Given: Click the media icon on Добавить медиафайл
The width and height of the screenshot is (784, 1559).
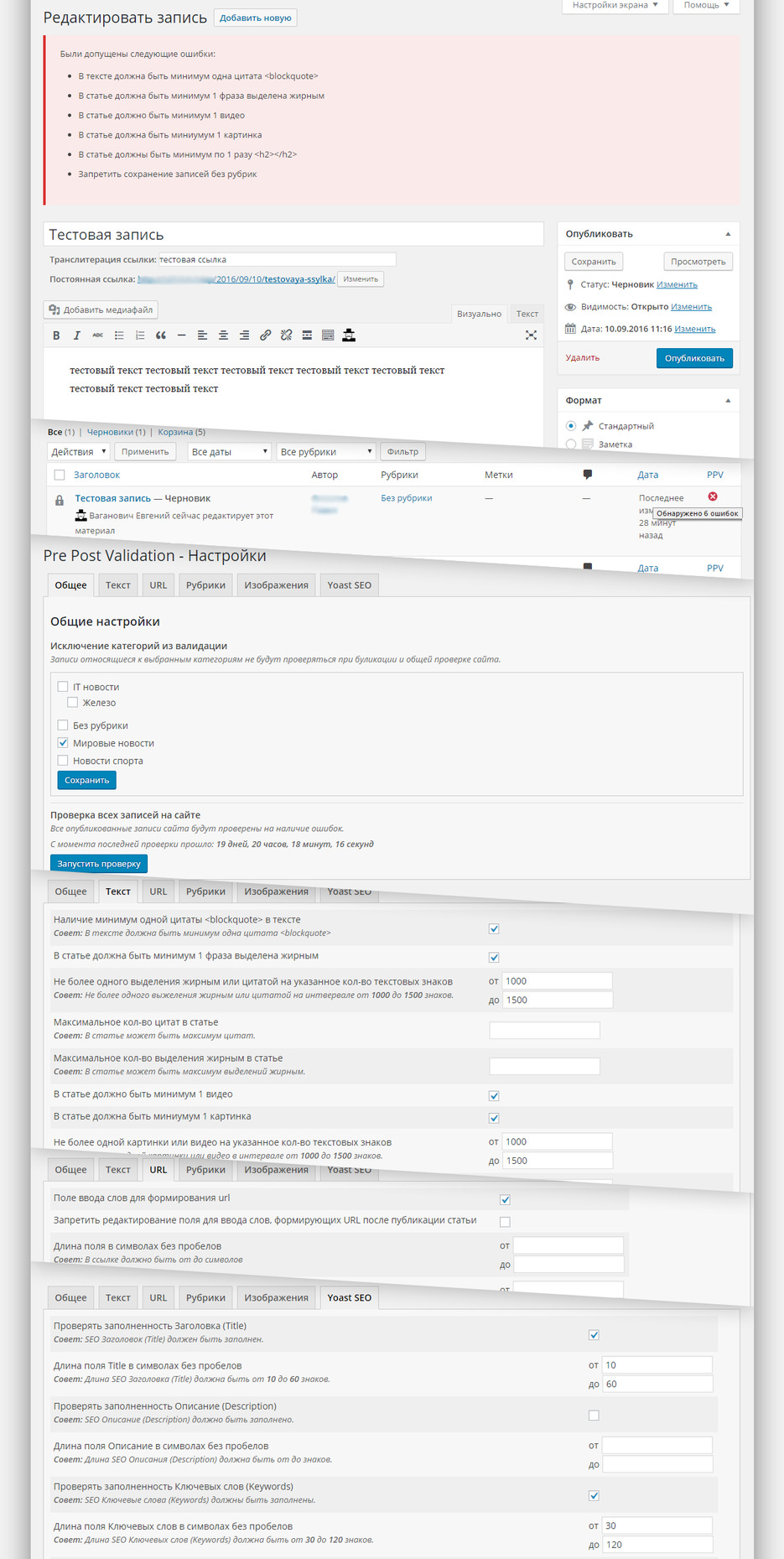Looking at the screenshot, I should (x=55, y=310).
